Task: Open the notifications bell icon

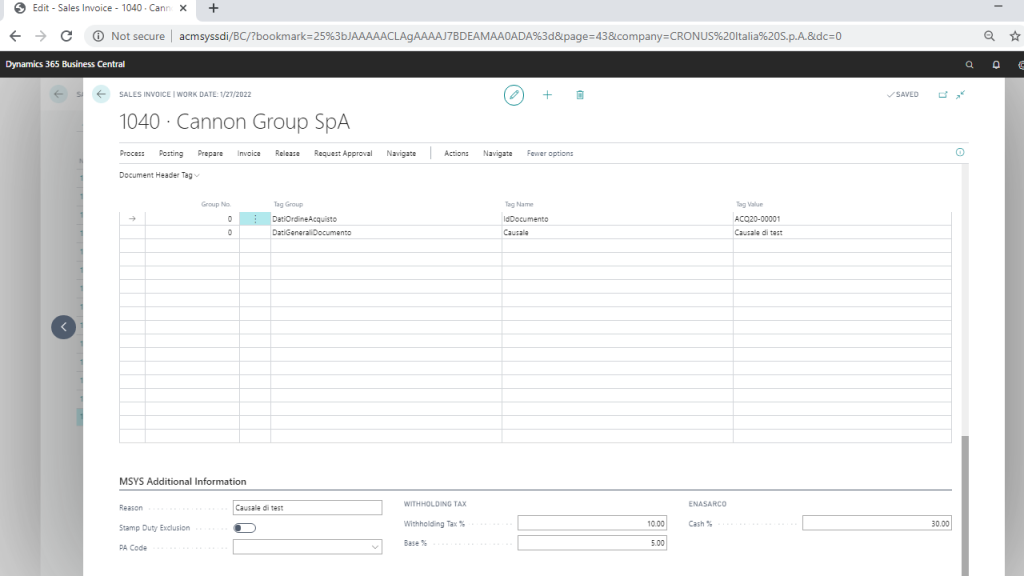Action: coord(996,64)
